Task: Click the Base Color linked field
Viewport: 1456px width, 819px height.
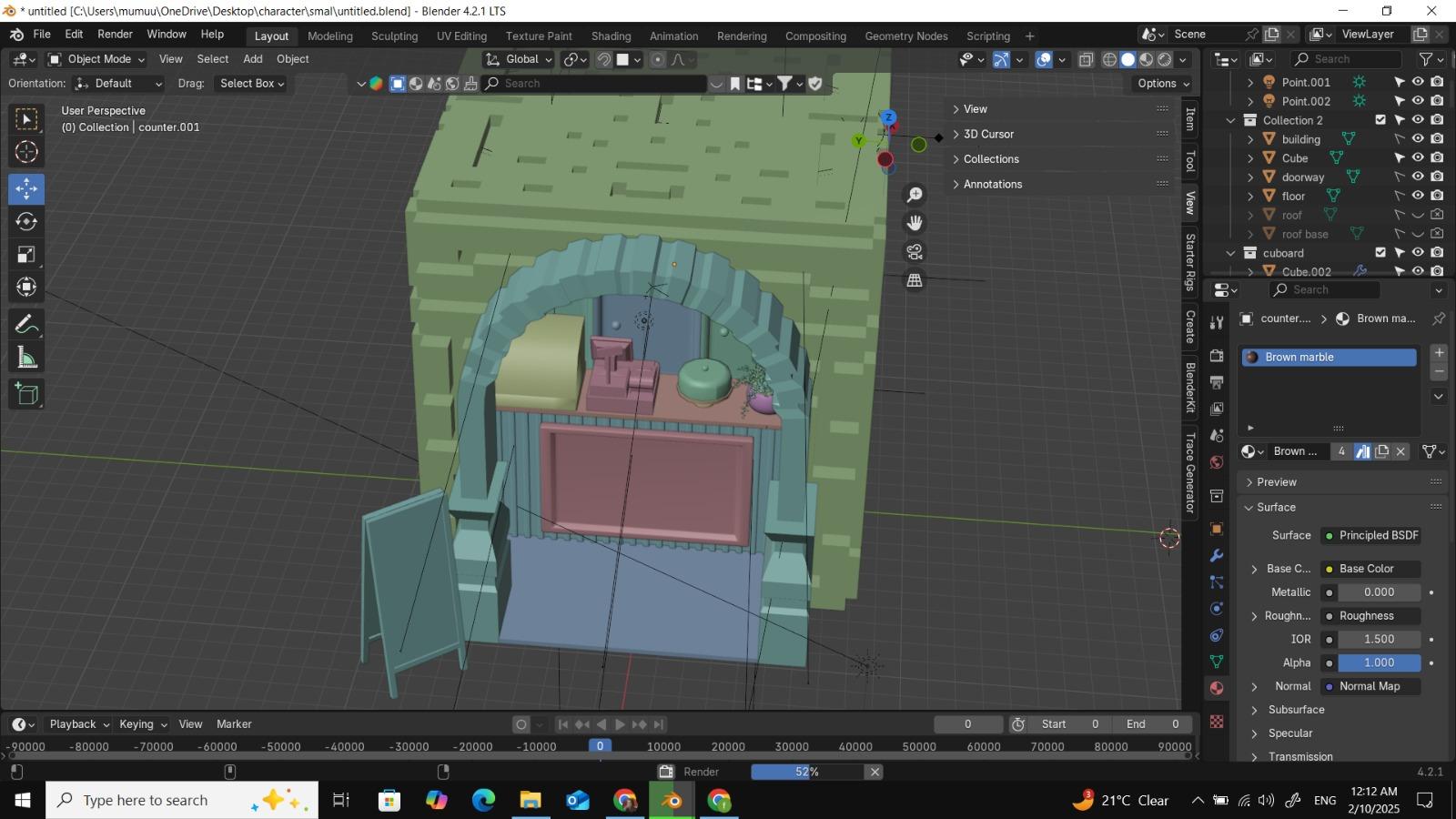Action: click(1370, 569)
